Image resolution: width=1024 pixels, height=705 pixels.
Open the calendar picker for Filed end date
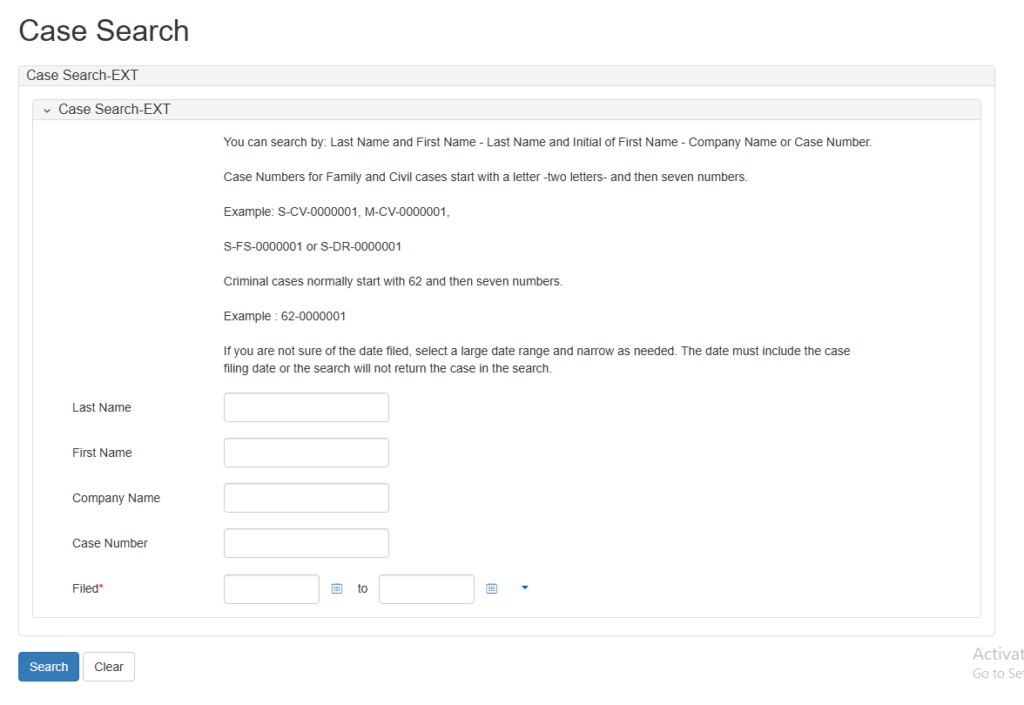(x=491, y=589)
